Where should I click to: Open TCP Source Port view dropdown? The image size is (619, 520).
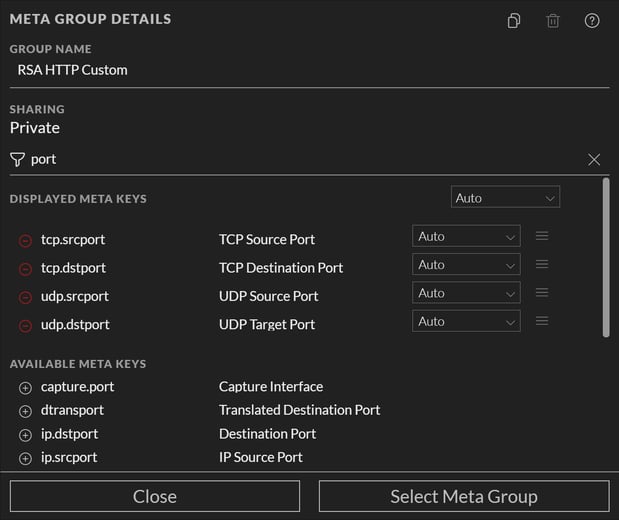(466, 237)
